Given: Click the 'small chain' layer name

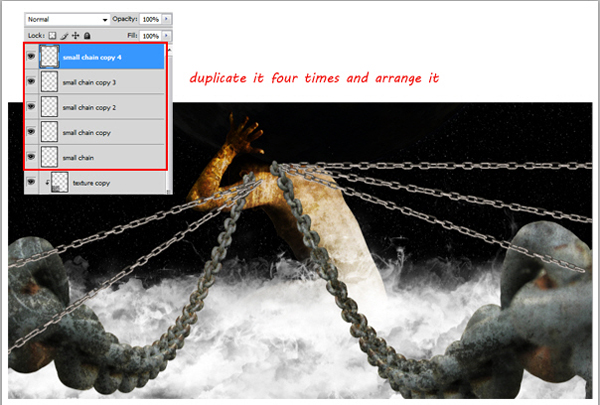Looking at the screenshot, I should (78, 158).
